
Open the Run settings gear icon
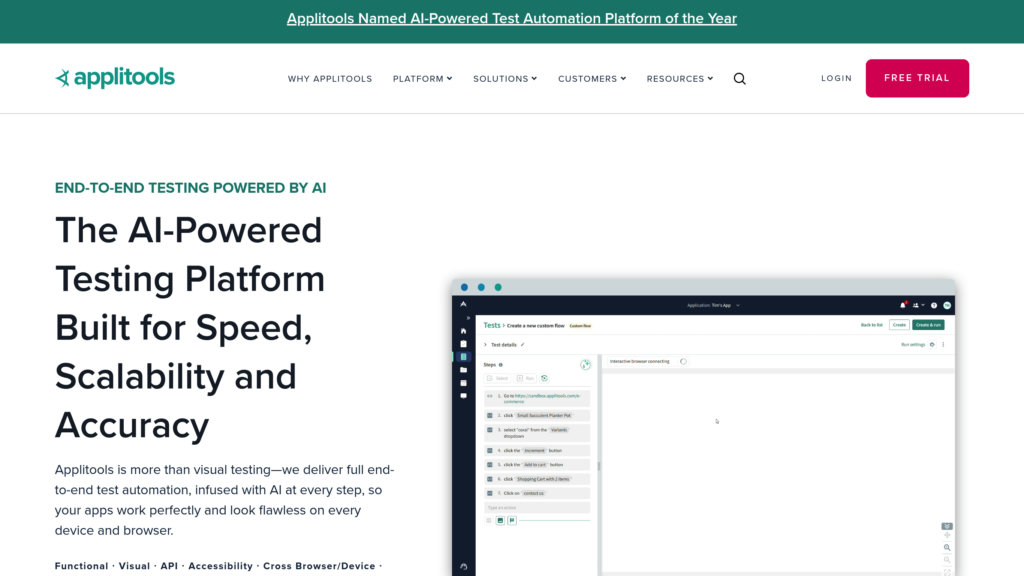tap(932, 344)
